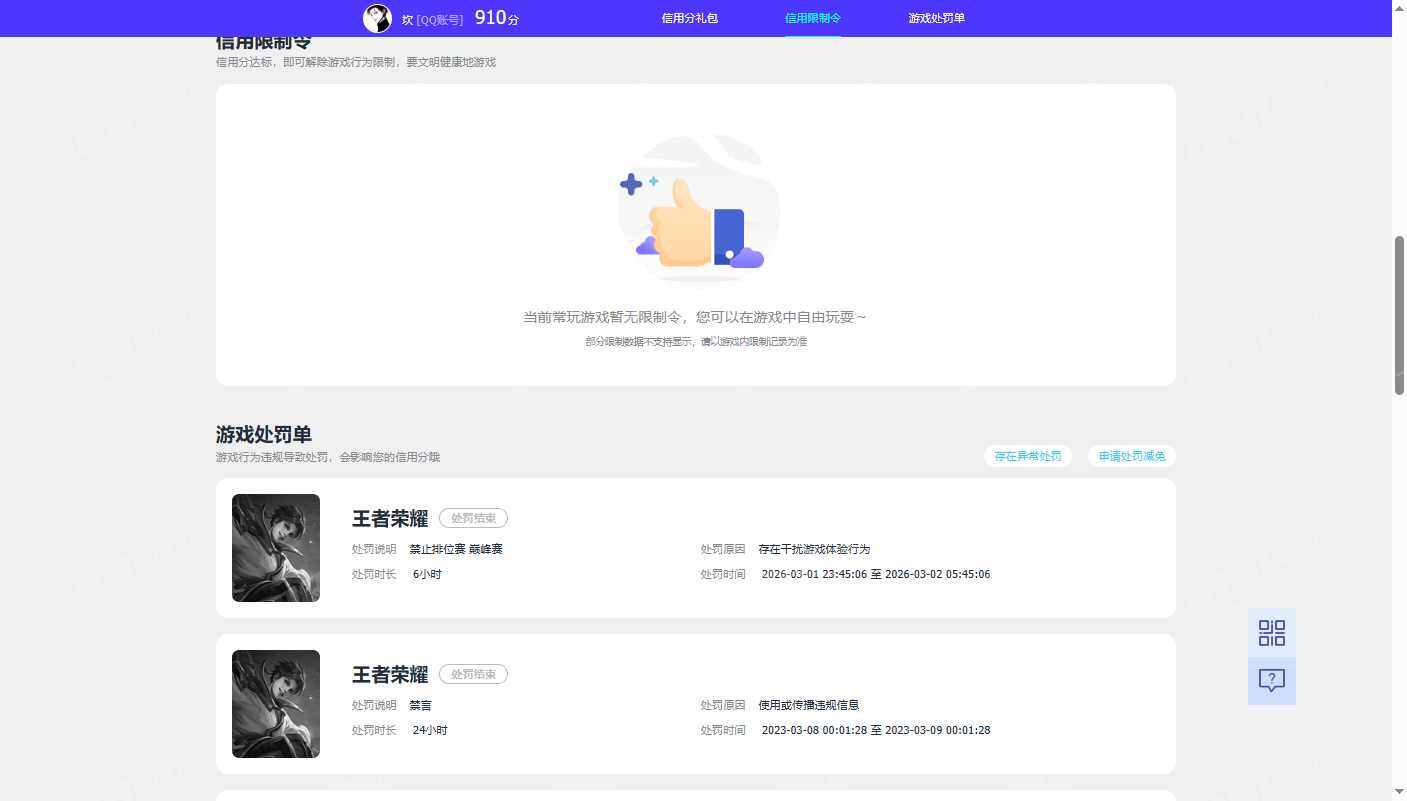
Task: Click the 处罚结束 badge on the 禁言 card
Action: 473,674
